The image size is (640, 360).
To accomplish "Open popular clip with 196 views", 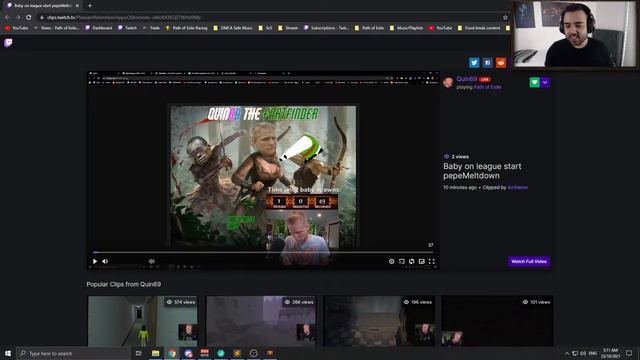I will (x=379, y=321).
